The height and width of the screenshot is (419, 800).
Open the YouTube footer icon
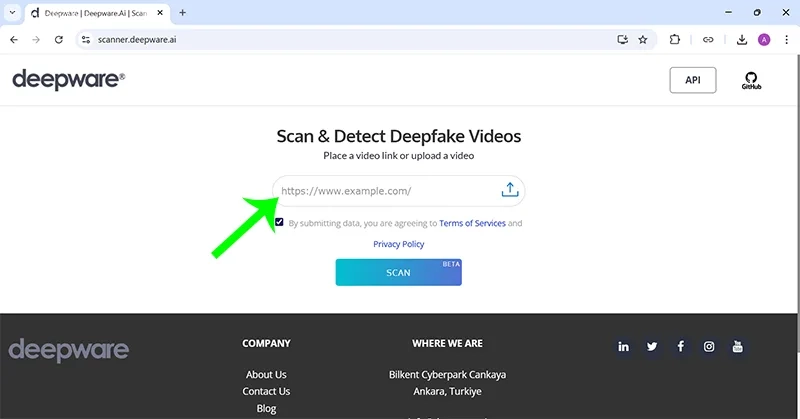pos(738,346)
